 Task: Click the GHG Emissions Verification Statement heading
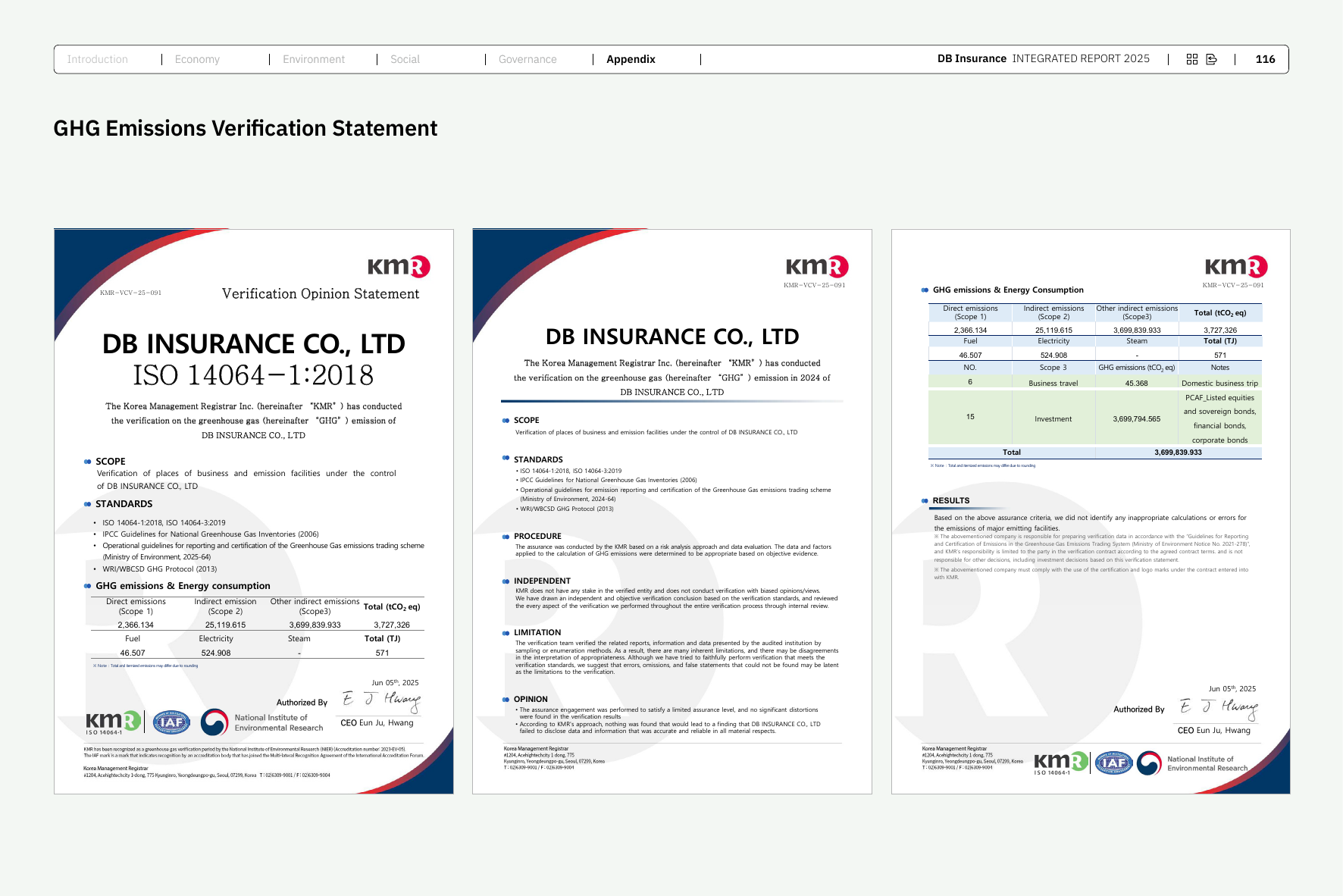click(x=246, y=128)
